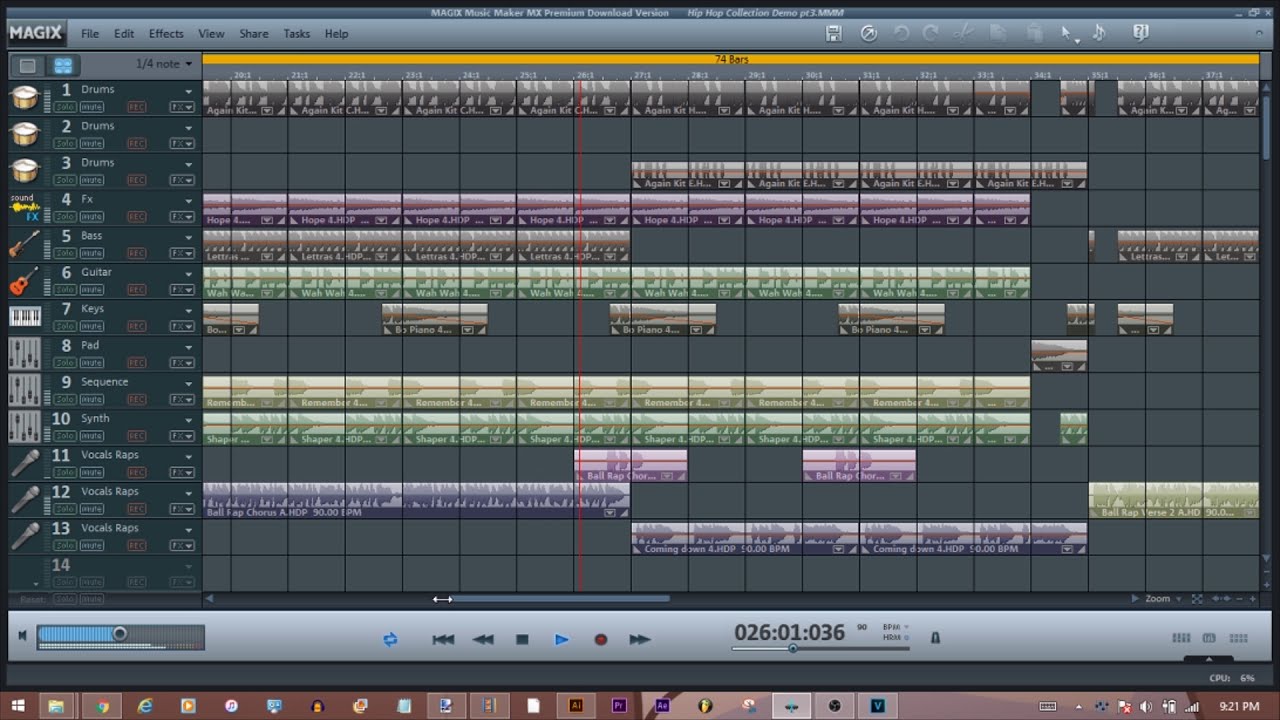Switch to single-track view icon
The image size is (1280, 720).
click(28, 65)
